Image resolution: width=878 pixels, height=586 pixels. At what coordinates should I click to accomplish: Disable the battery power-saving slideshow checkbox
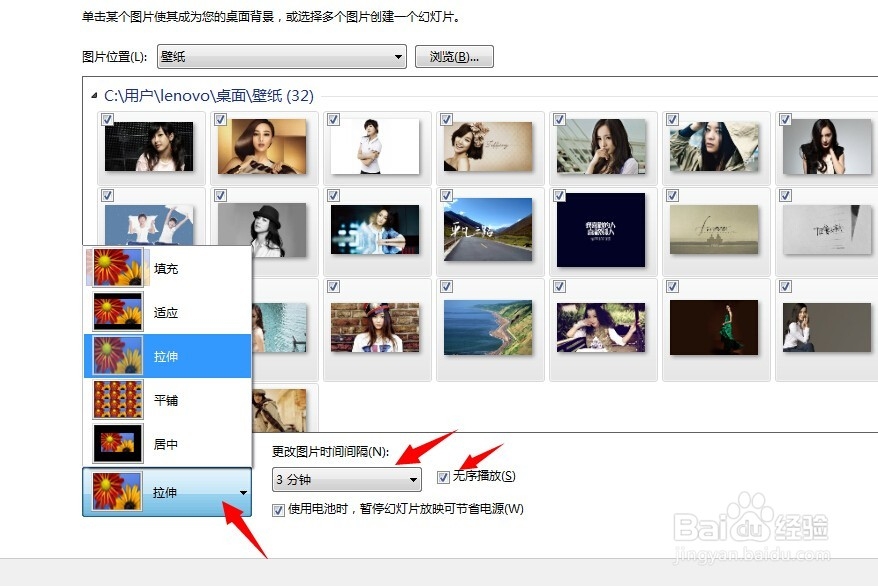(x=277, y=510)
